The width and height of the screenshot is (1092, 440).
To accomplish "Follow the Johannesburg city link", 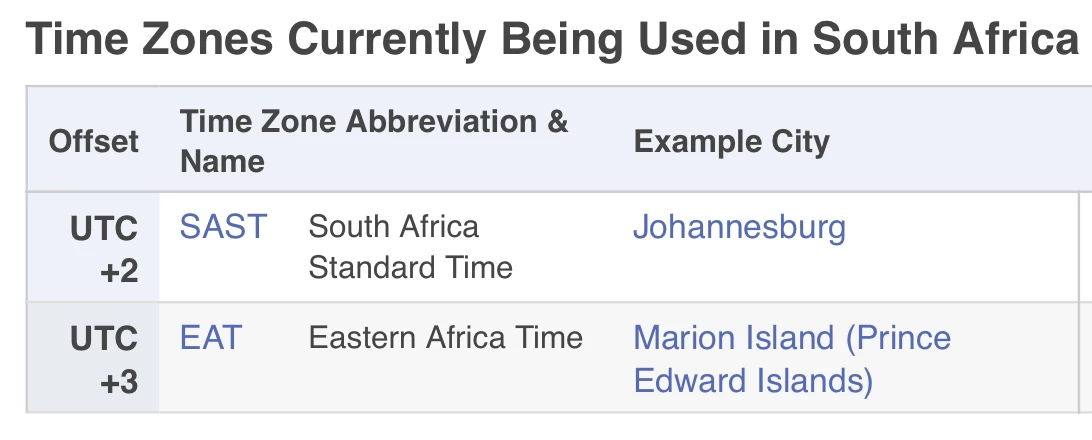I will 739,227.
